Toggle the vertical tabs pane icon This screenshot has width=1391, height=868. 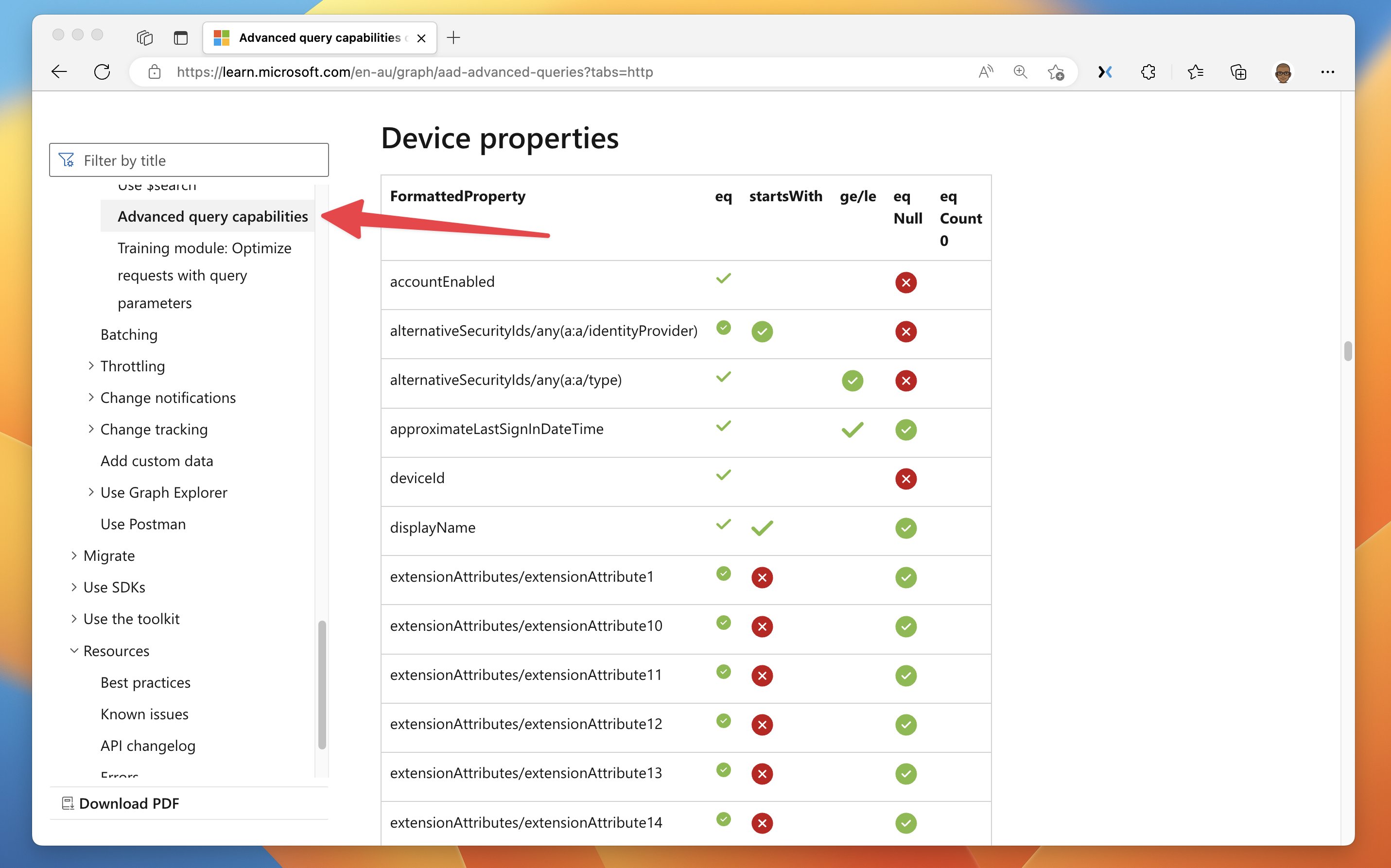(x=180, y=38)
